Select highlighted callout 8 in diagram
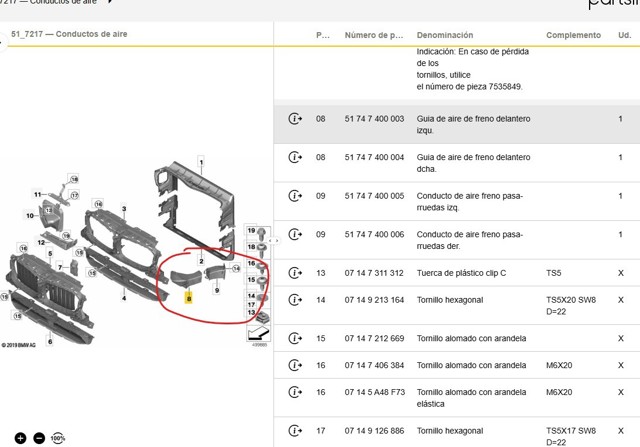 (x=189, y=298)
